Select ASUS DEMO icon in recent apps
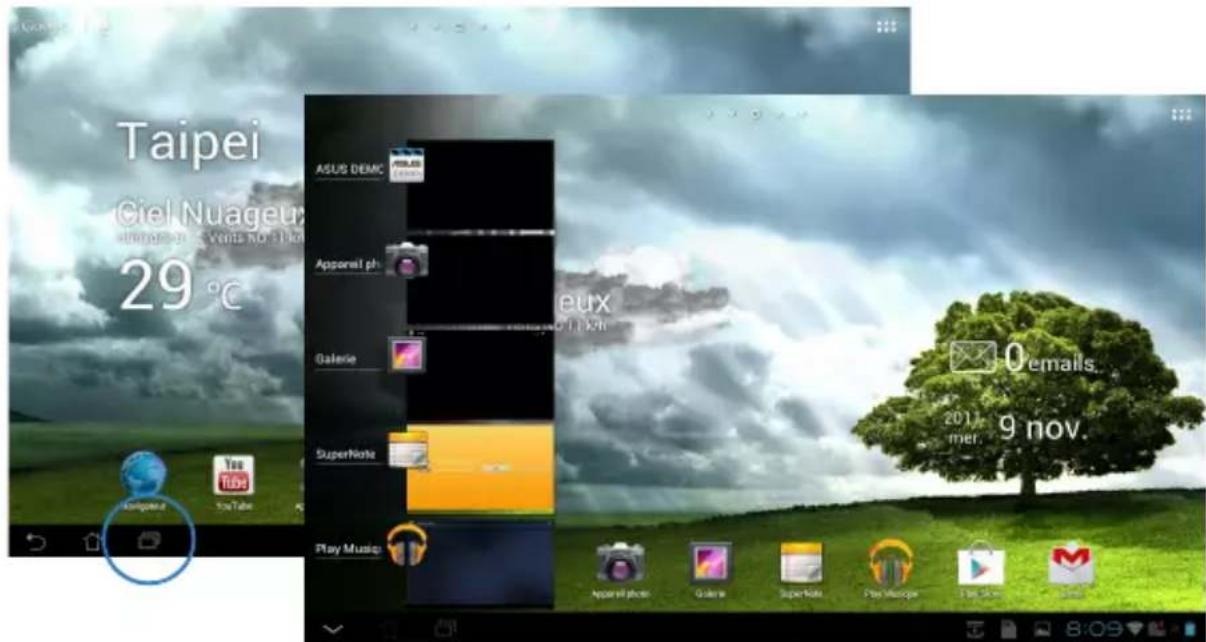The height and width of the screenshot is (642, 1206). click(406, 166)
